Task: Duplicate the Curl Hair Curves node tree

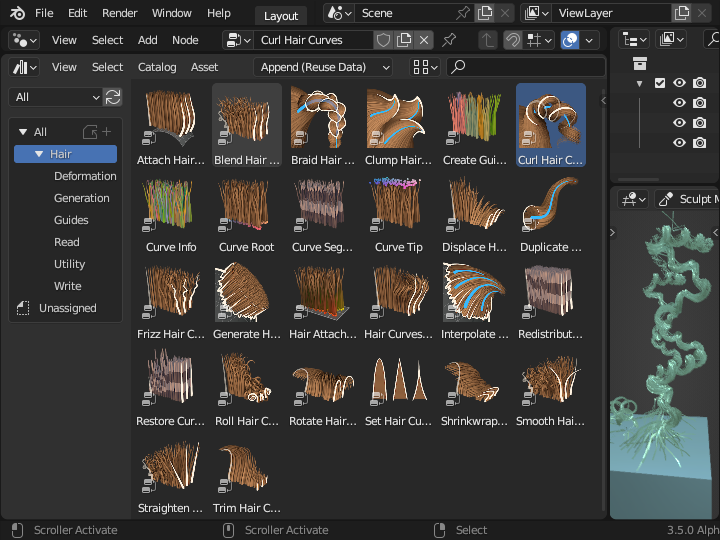Action: coord(404,40)
